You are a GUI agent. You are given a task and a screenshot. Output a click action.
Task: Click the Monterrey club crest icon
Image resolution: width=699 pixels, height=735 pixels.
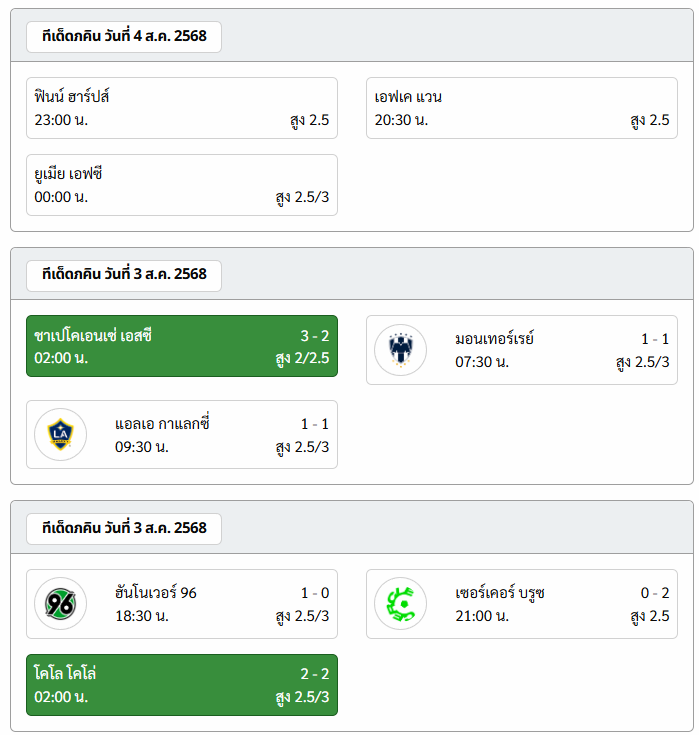click(400, 350)
